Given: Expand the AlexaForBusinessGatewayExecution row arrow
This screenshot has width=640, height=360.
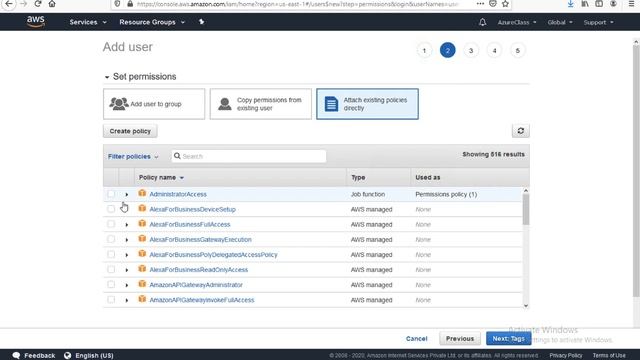Looking at the screenshot, I should (x=127, y=240).
